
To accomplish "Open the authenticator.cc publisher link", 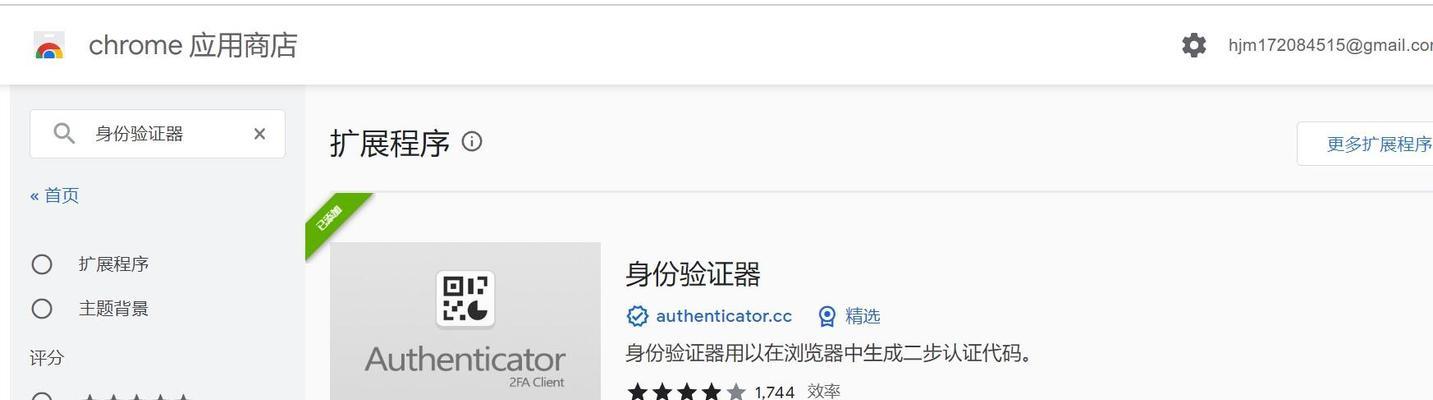I will pyautogui.click(x=724, y=316).
